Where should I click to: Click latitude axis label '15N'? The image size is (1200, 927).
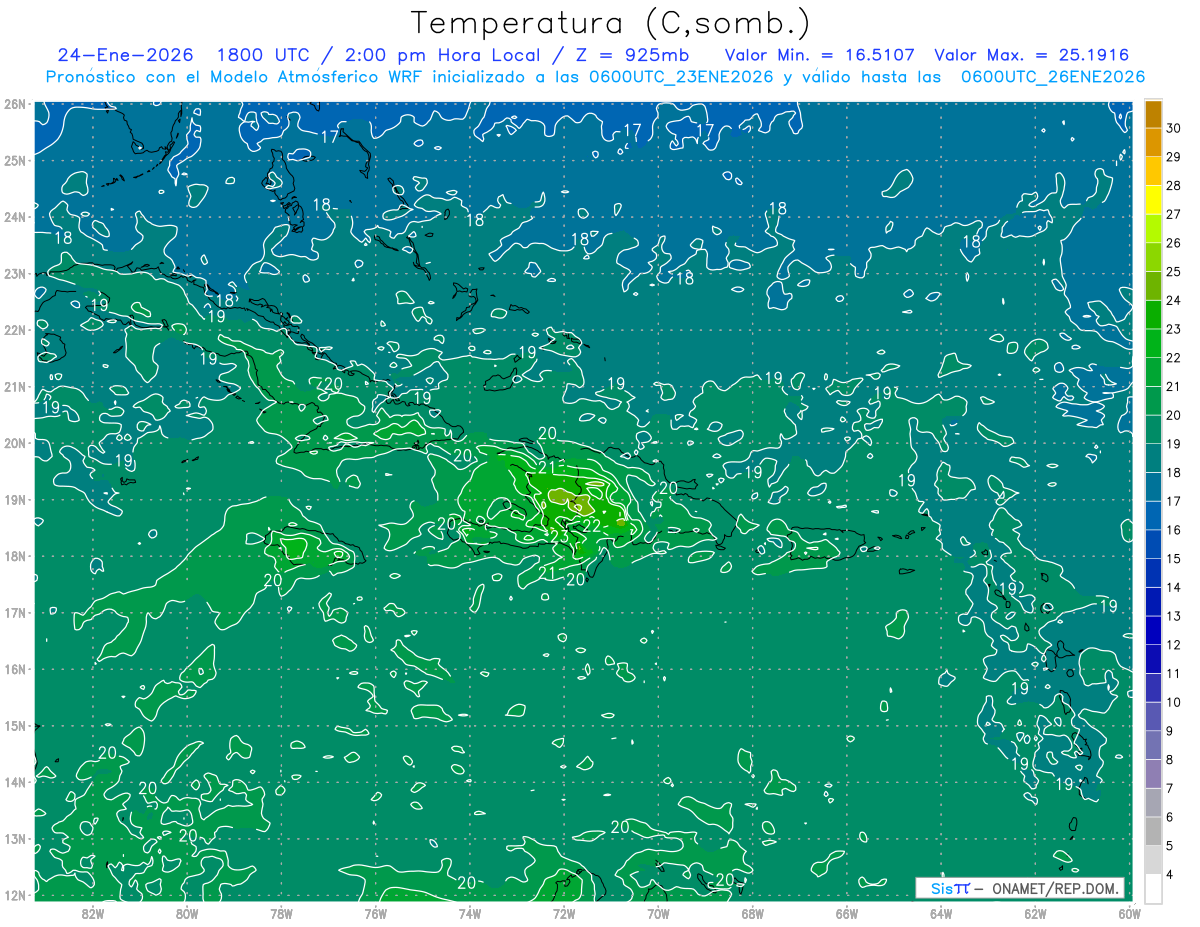pyautogui.click(x=15, y=725)
